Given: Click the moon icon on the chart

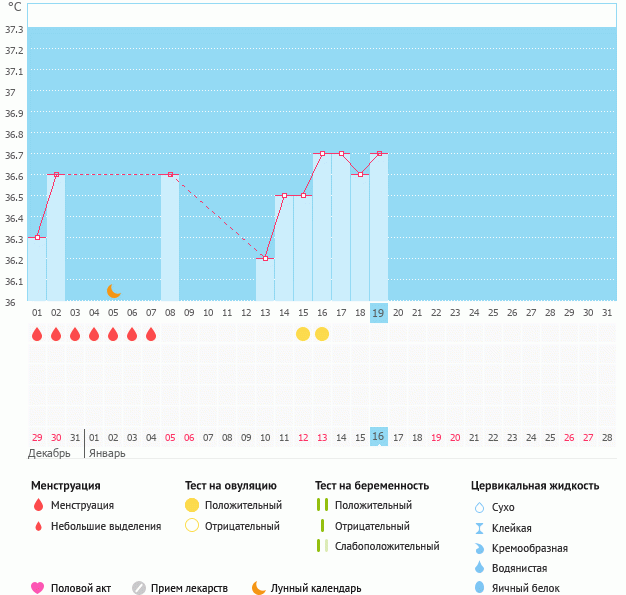Looking at the screenshot, I should click(114, 291).
